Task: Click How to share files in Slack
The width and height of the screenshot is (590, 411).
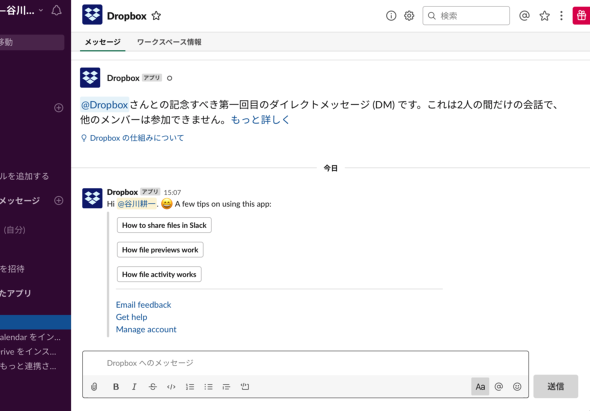Action: click(164, 225)
